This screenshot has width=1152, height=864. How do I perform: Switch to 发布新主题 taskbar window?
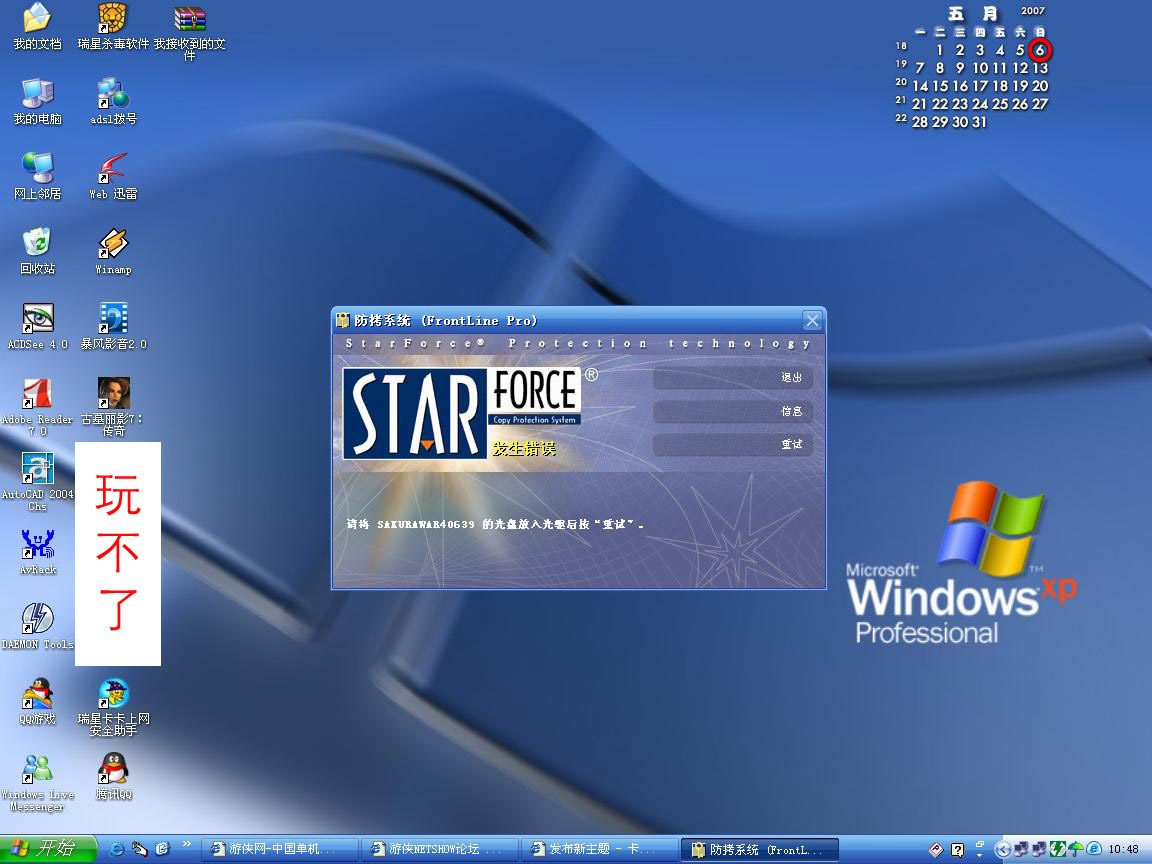599,849
